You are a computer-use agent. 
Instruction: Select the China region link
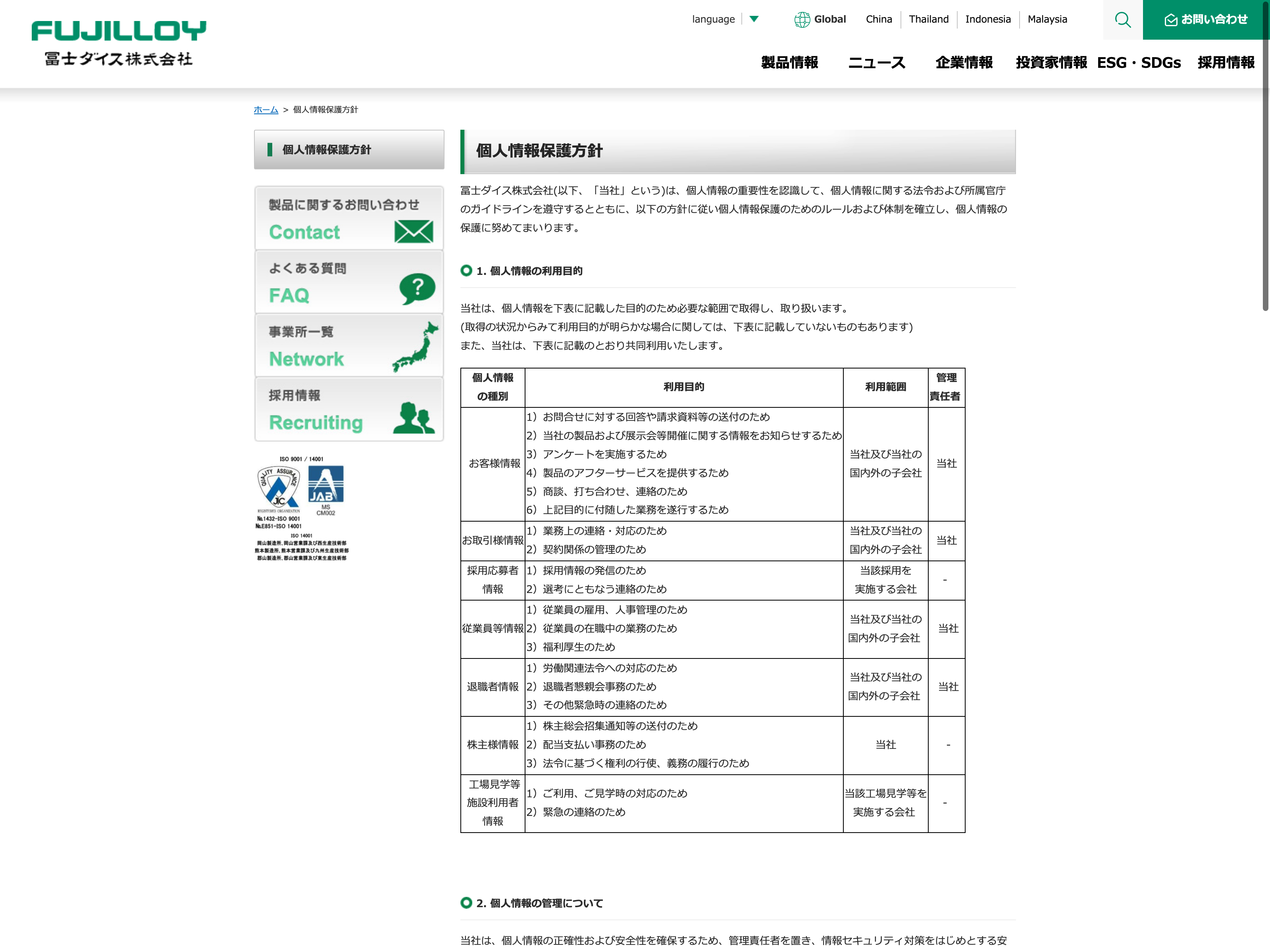point(878,19)
